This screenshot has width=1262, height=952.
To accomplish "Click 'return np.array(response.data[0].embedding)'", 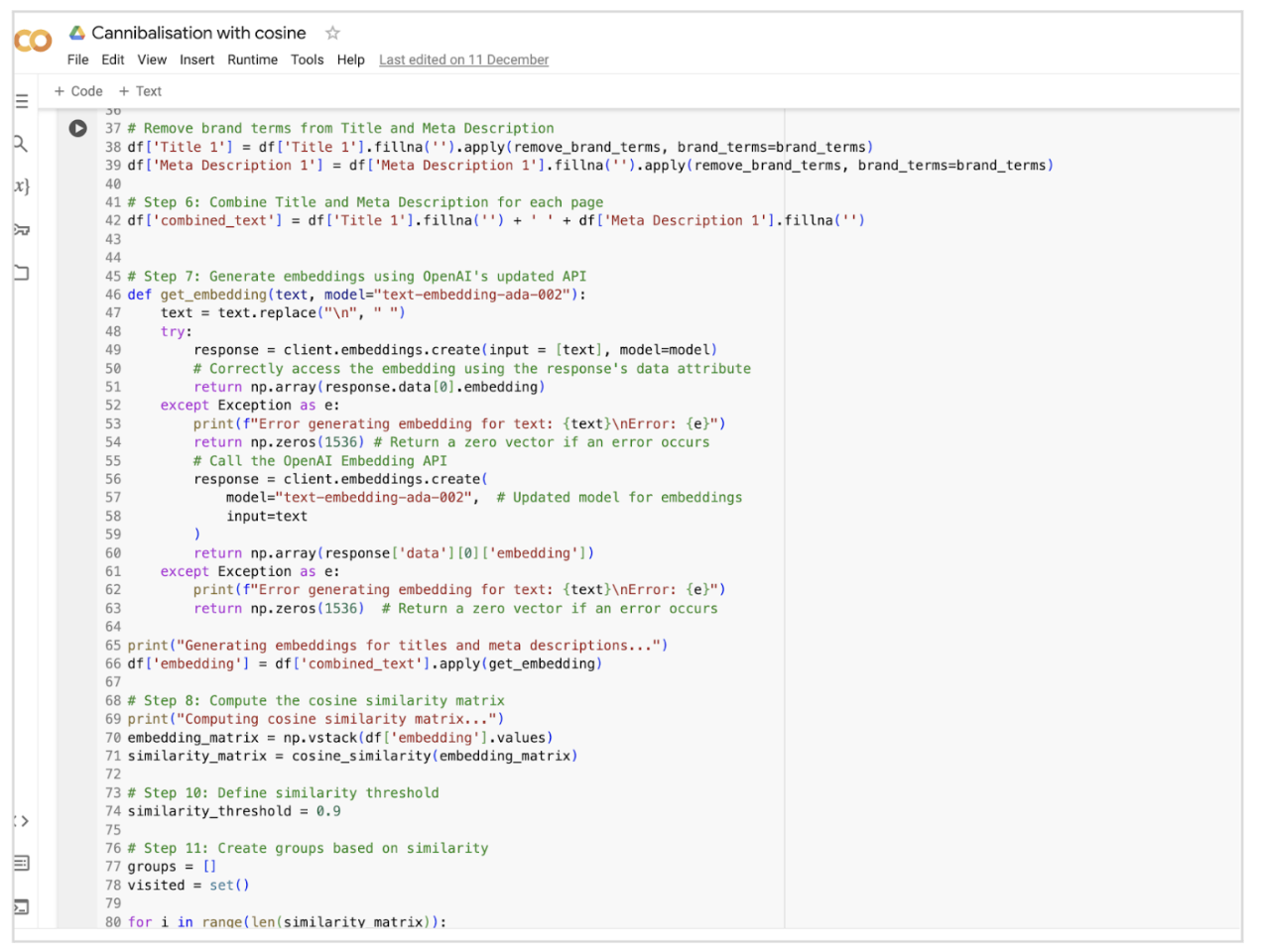I will click(x=369, y=387).
